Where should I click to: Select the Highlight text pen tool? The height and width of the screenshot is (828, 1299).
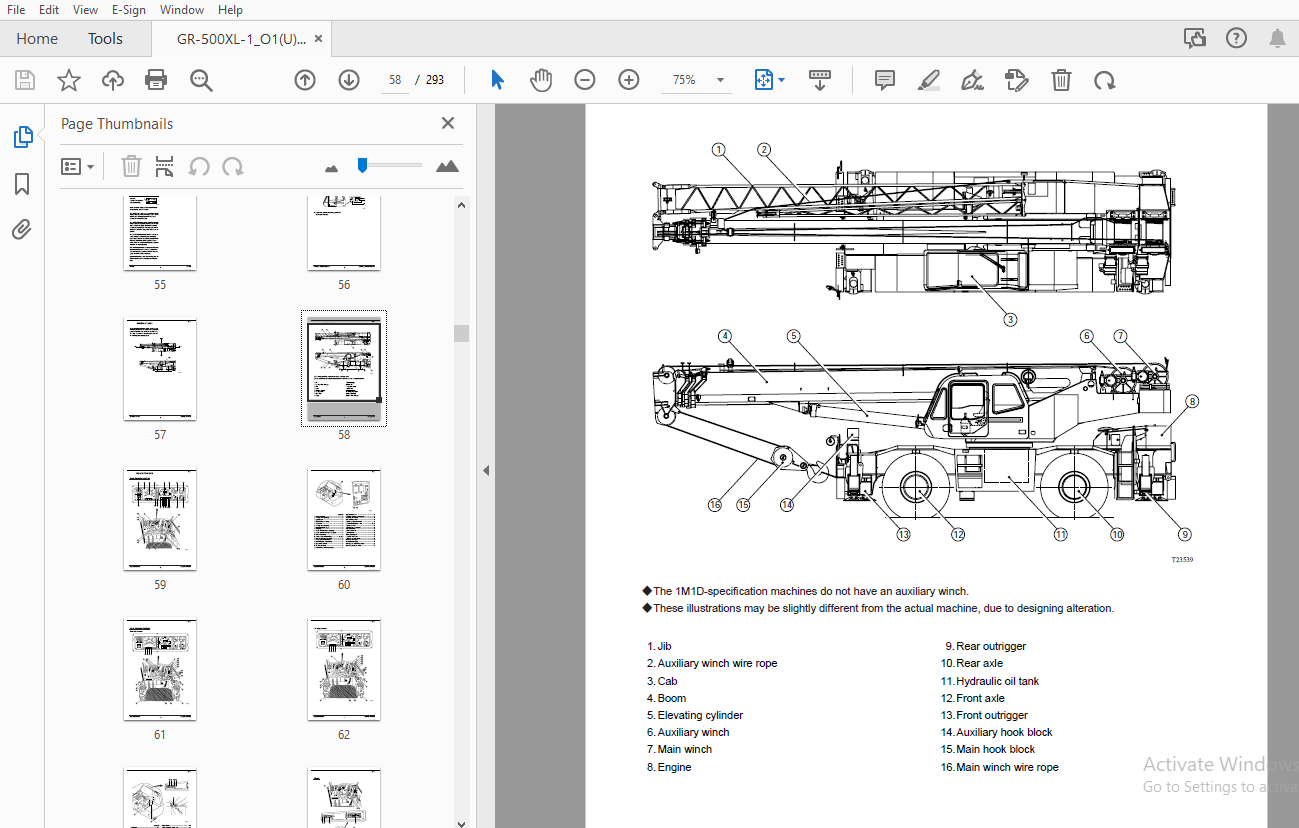click(929, 80)
